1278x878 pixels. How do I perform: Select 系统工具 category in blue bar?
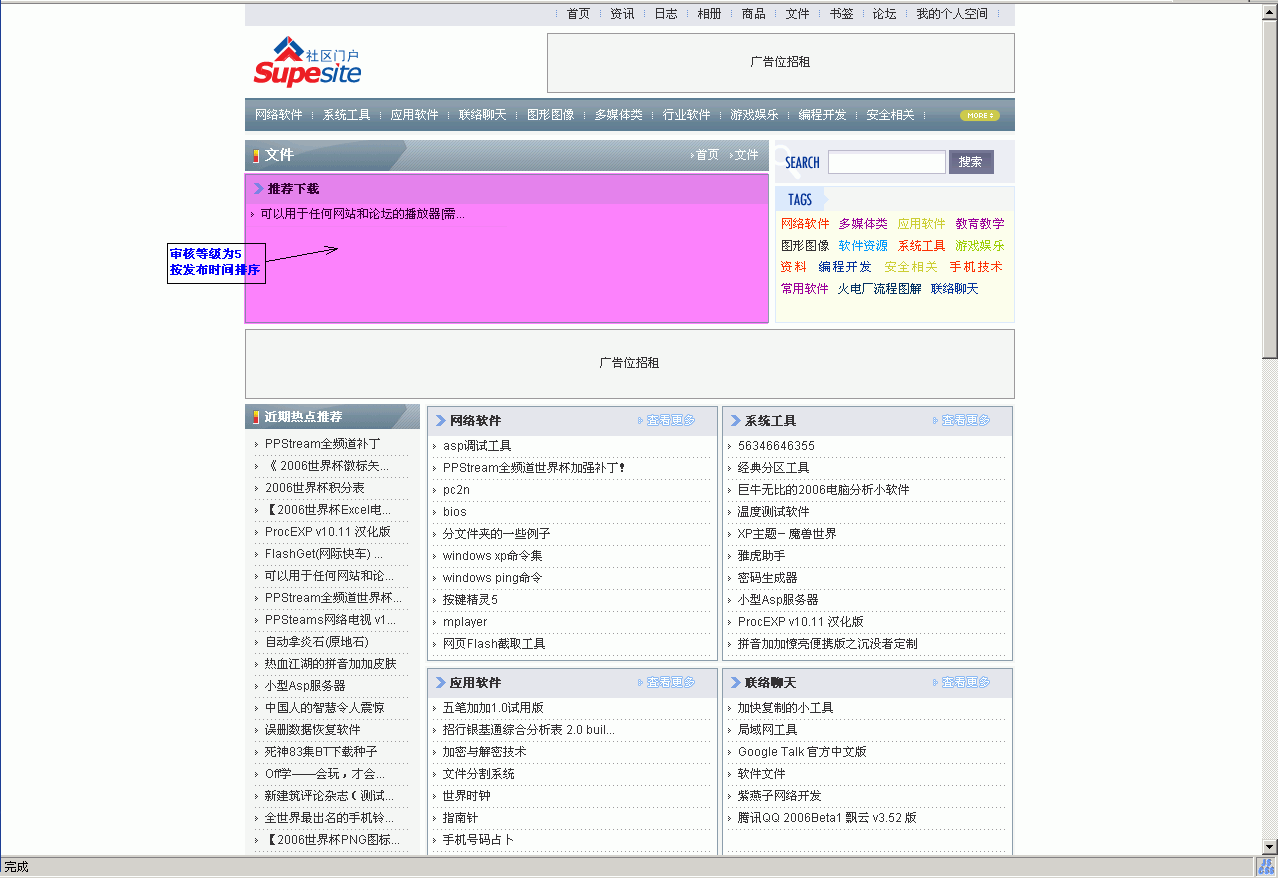(347, 115)
